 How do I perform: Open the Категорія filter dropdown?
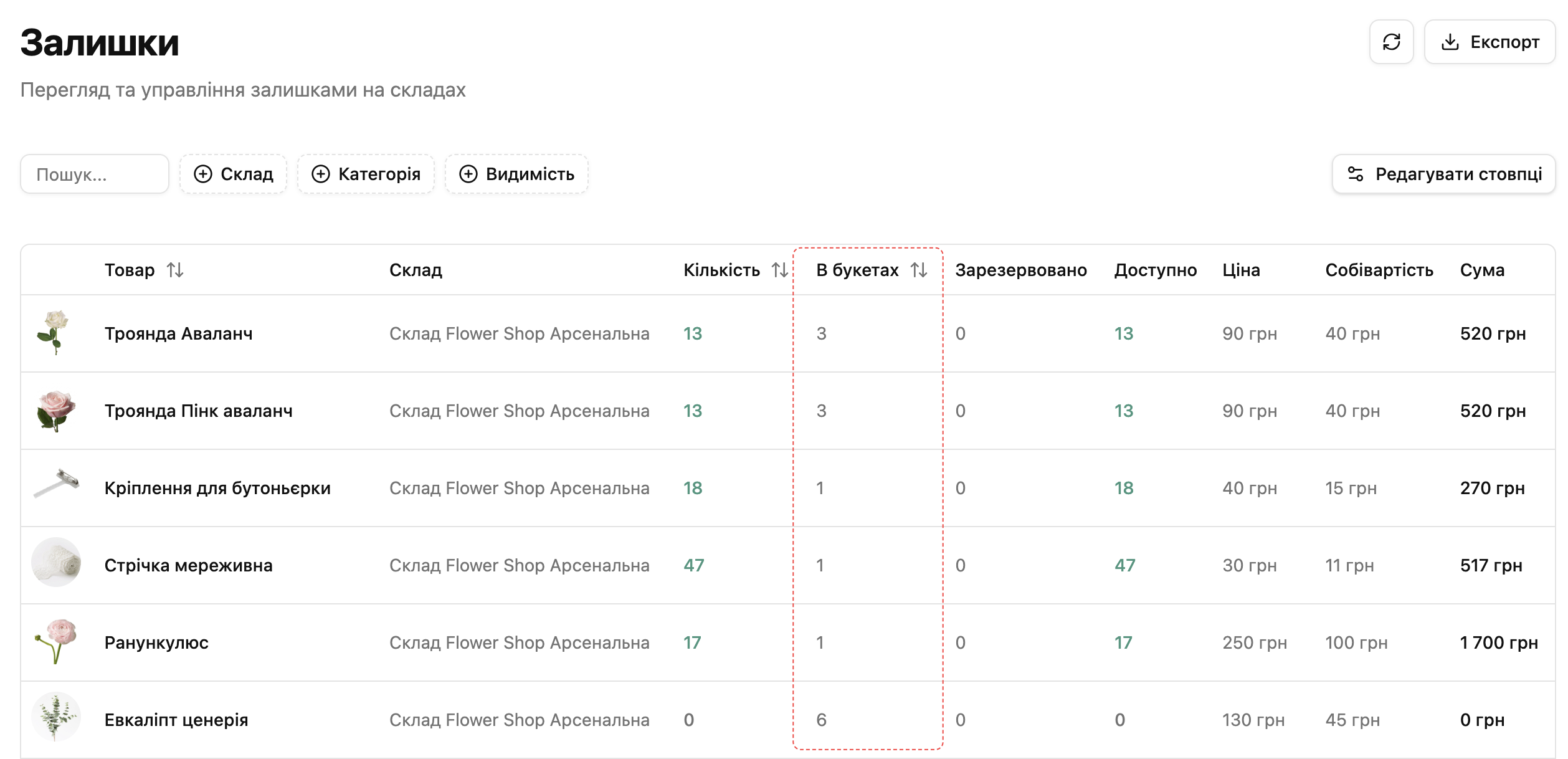click(366, 174)
